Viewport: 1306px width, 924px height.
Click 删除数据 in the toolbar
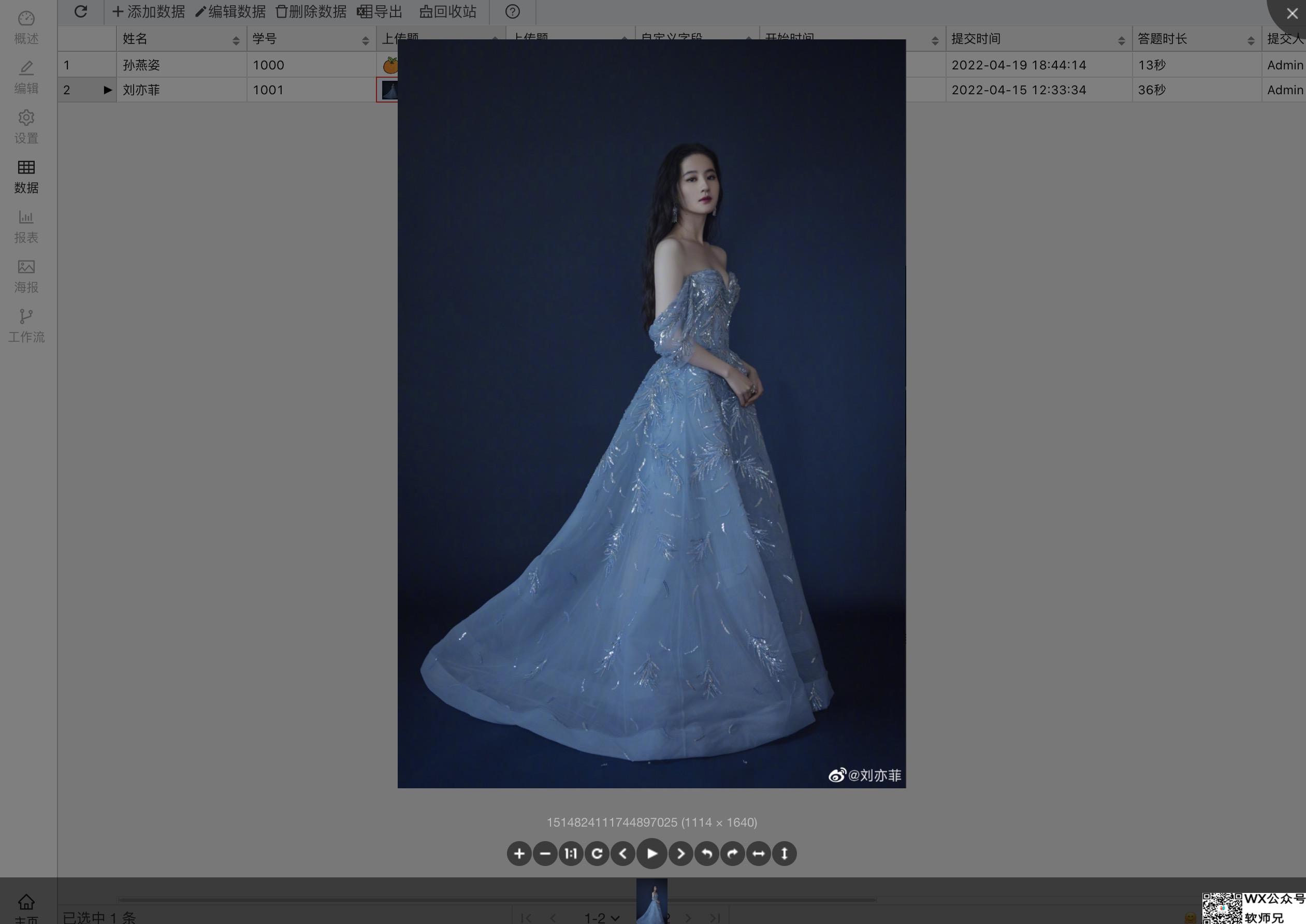tap(311, 11)
